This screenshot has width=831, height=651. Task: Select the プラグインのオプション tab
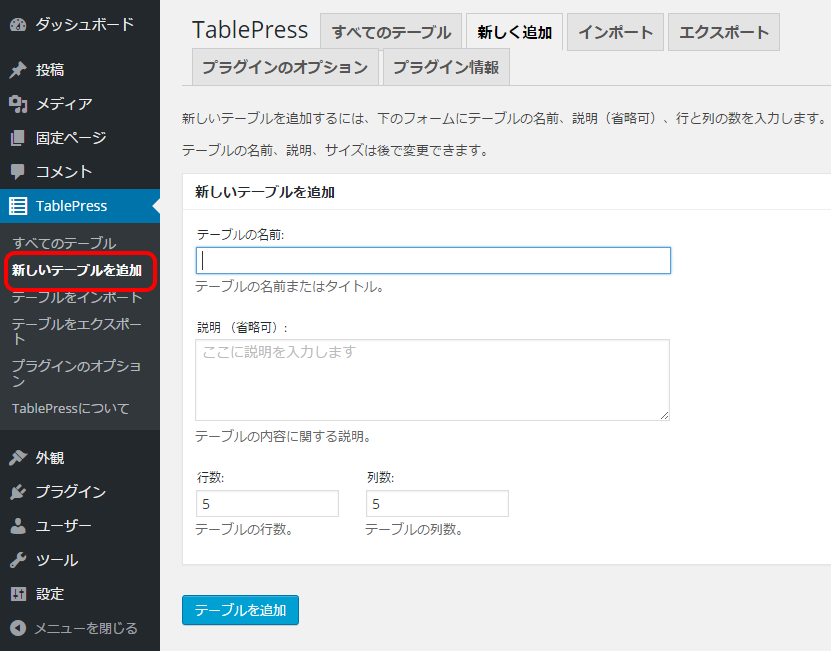point(285,67)
